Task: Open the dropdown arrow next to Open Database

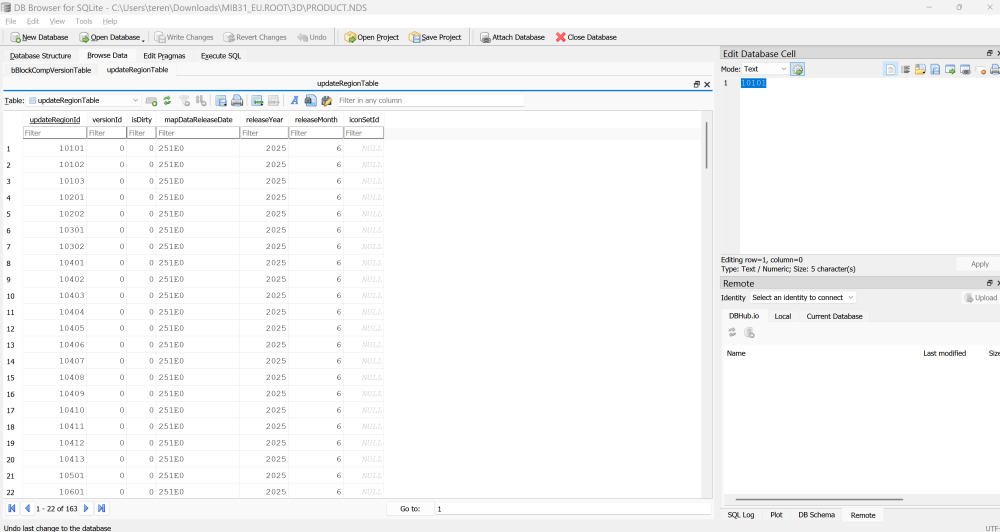Action: 143,39
